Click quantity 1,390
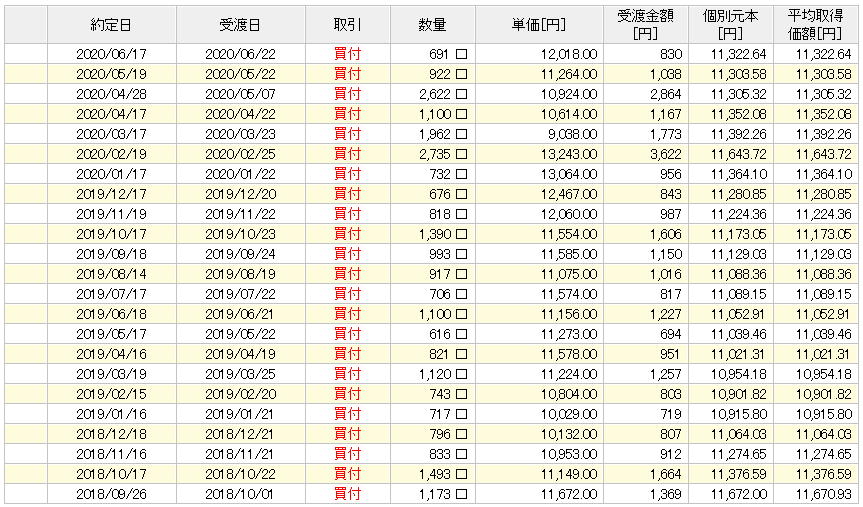The width and height of the screenshot is (863, 507). [x=435, y=235]
